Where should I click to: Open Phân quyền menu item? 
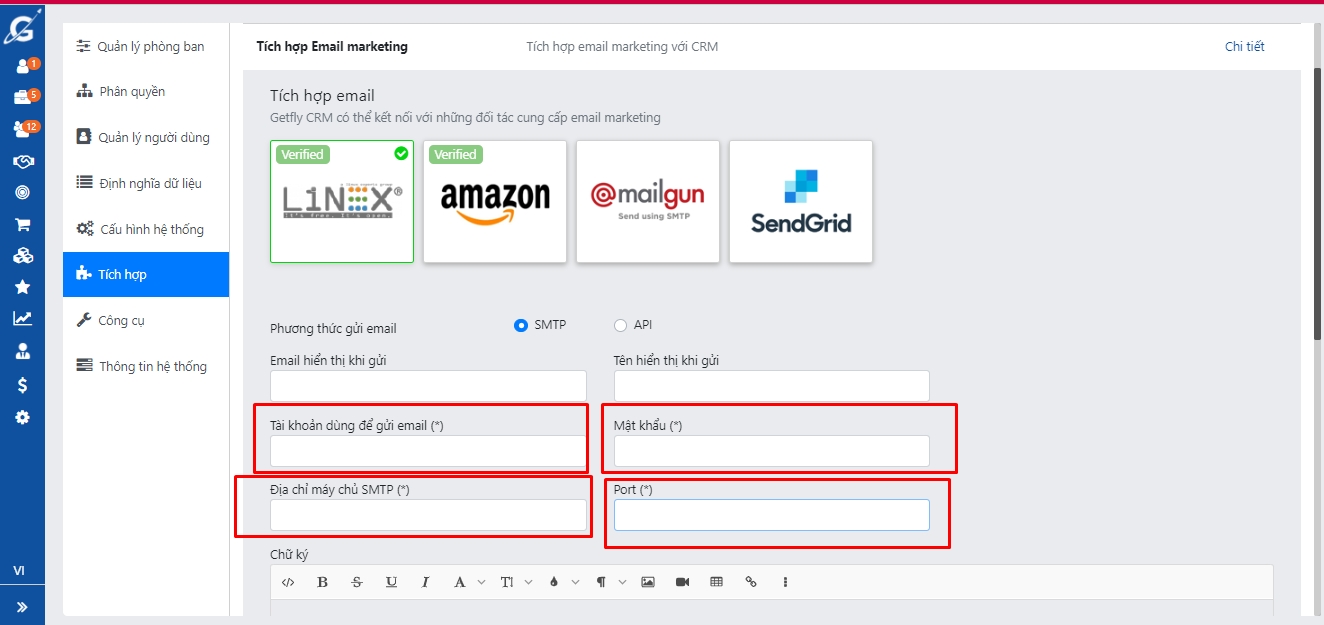tap(132, 92)
